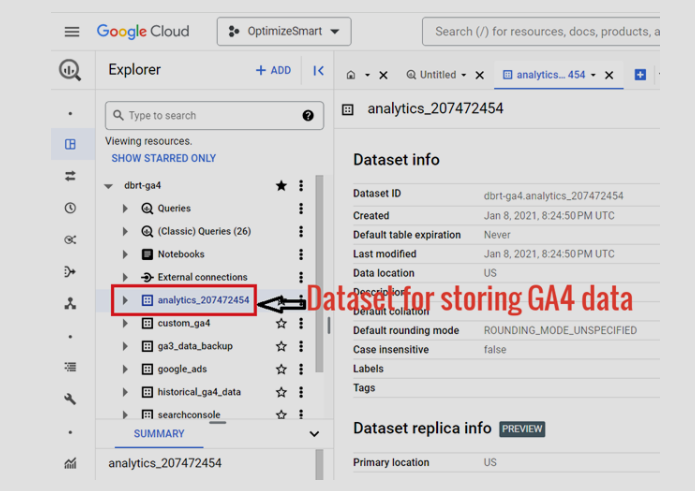Open External connections more actions menu

[x=301, y=277]
